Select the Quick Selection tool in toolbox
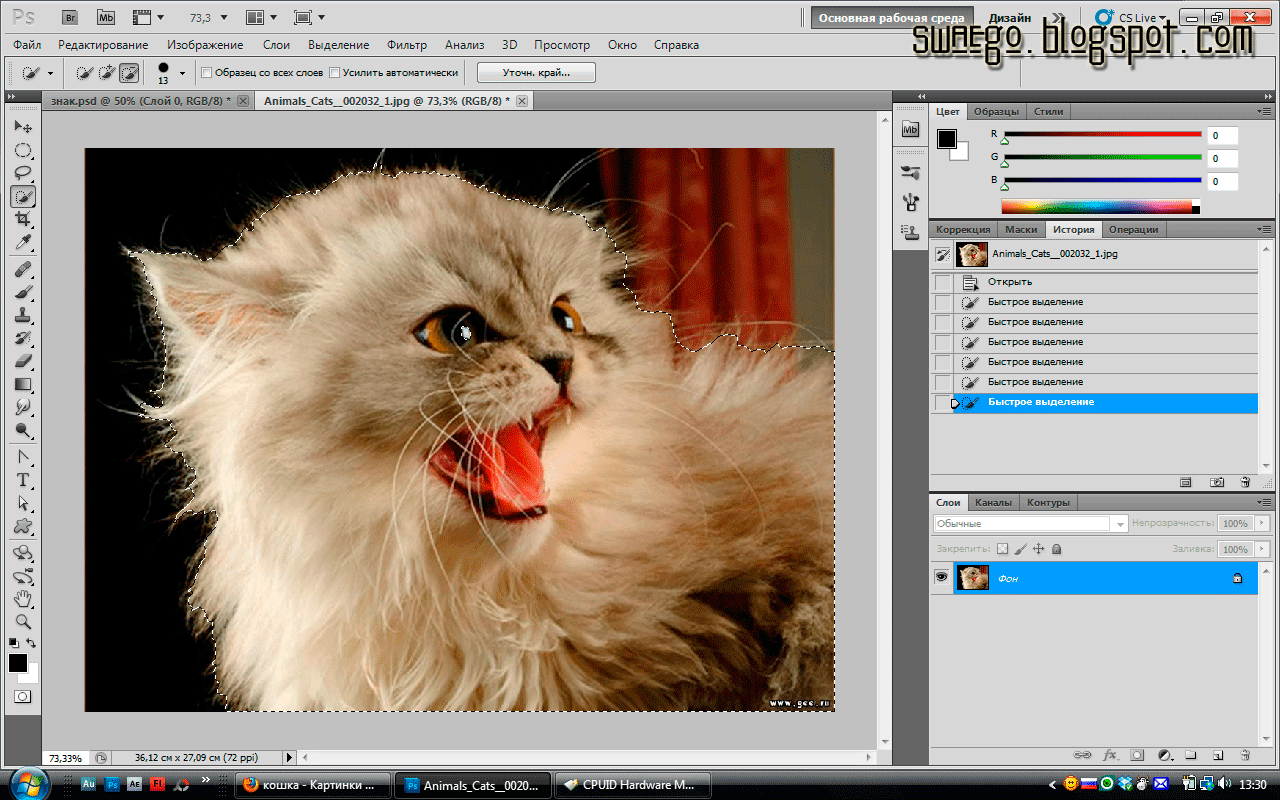 click(23, 197)
